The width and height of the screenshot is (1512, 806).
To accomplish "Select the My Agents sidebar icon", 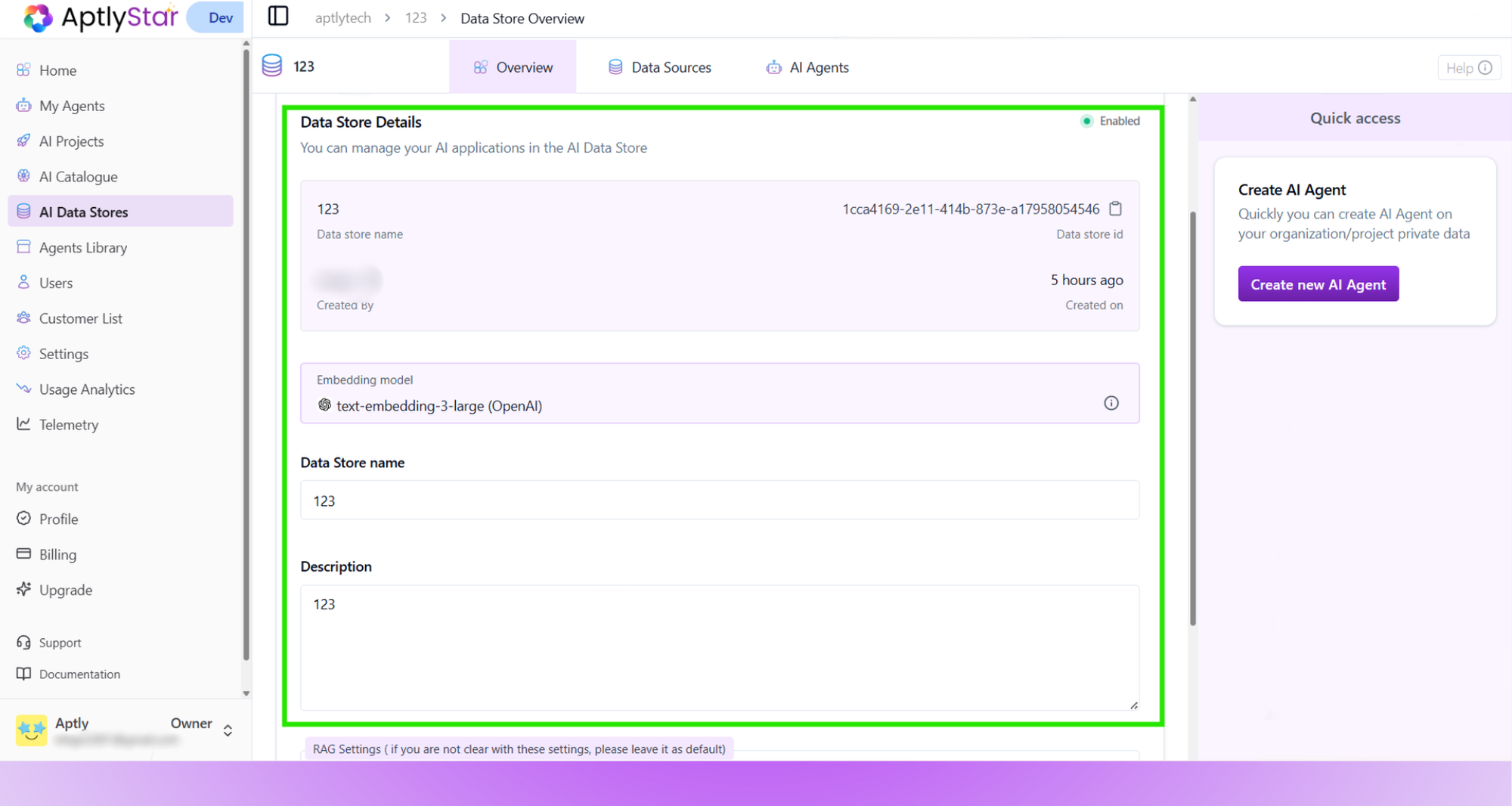I will [24, 106].
